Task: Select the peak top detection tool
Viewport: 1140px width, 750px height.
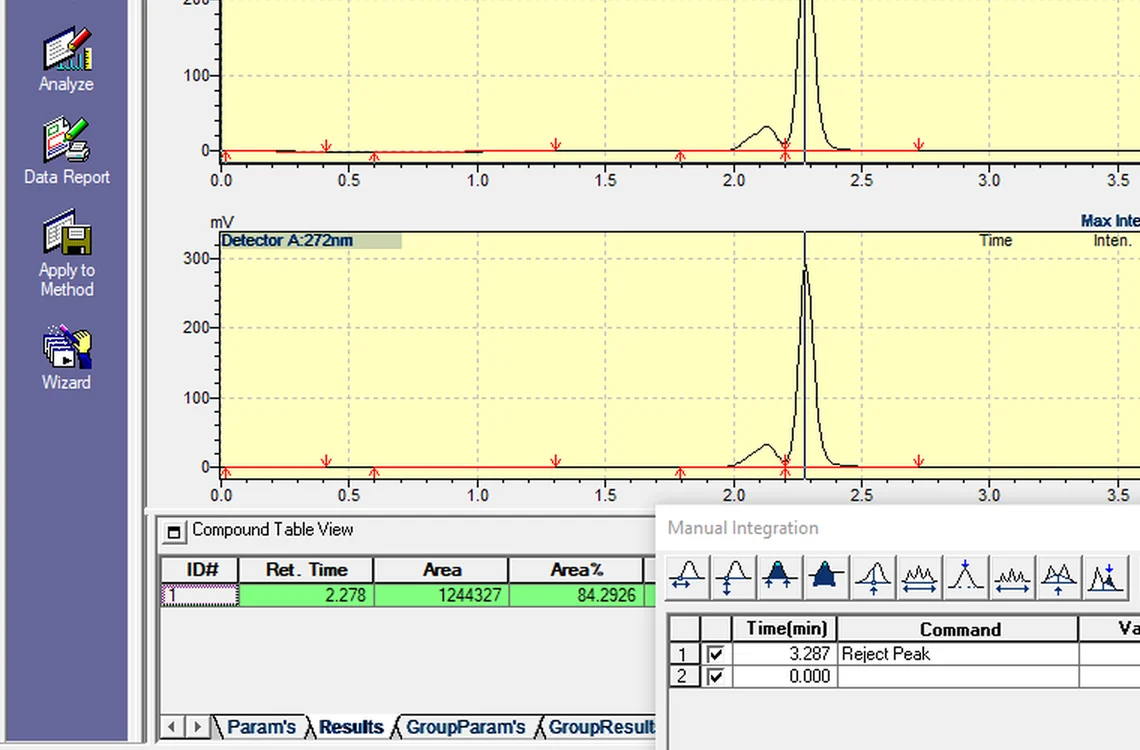Action: (x=965, y=578)
